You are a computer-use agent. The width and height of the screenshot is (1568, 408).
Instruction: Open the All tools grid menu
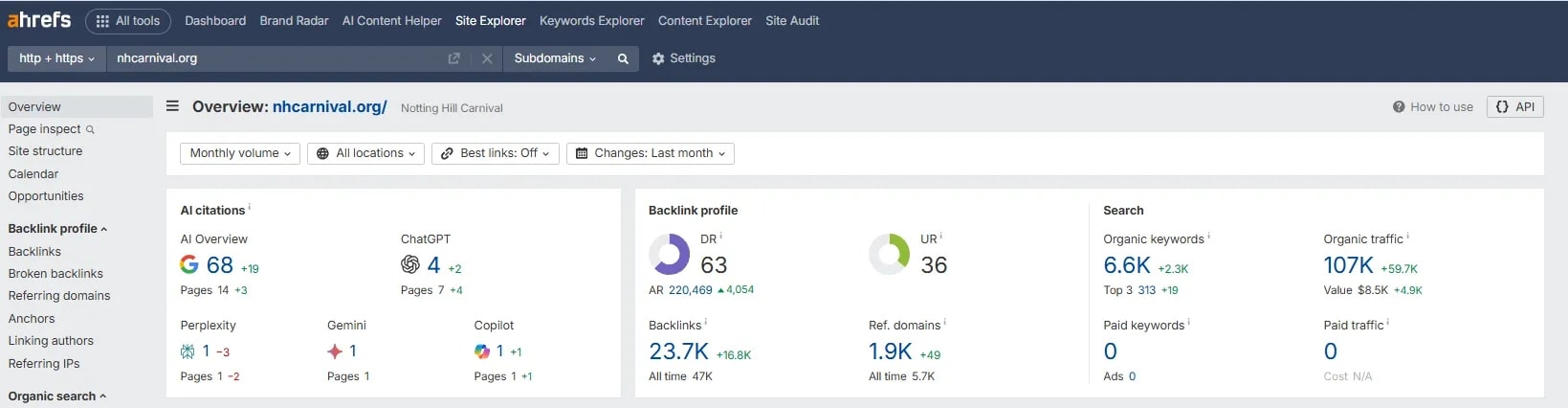pos(128,21)
